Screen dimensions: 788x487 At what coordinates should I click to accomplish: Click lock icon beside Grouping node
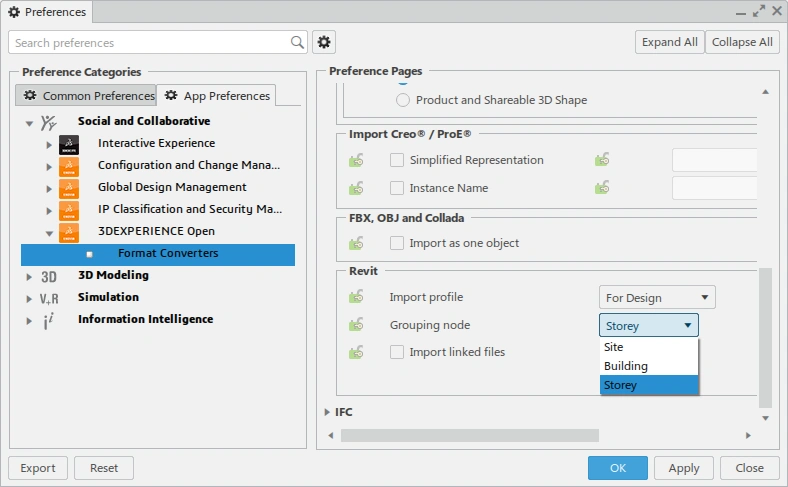click(356, 325)
